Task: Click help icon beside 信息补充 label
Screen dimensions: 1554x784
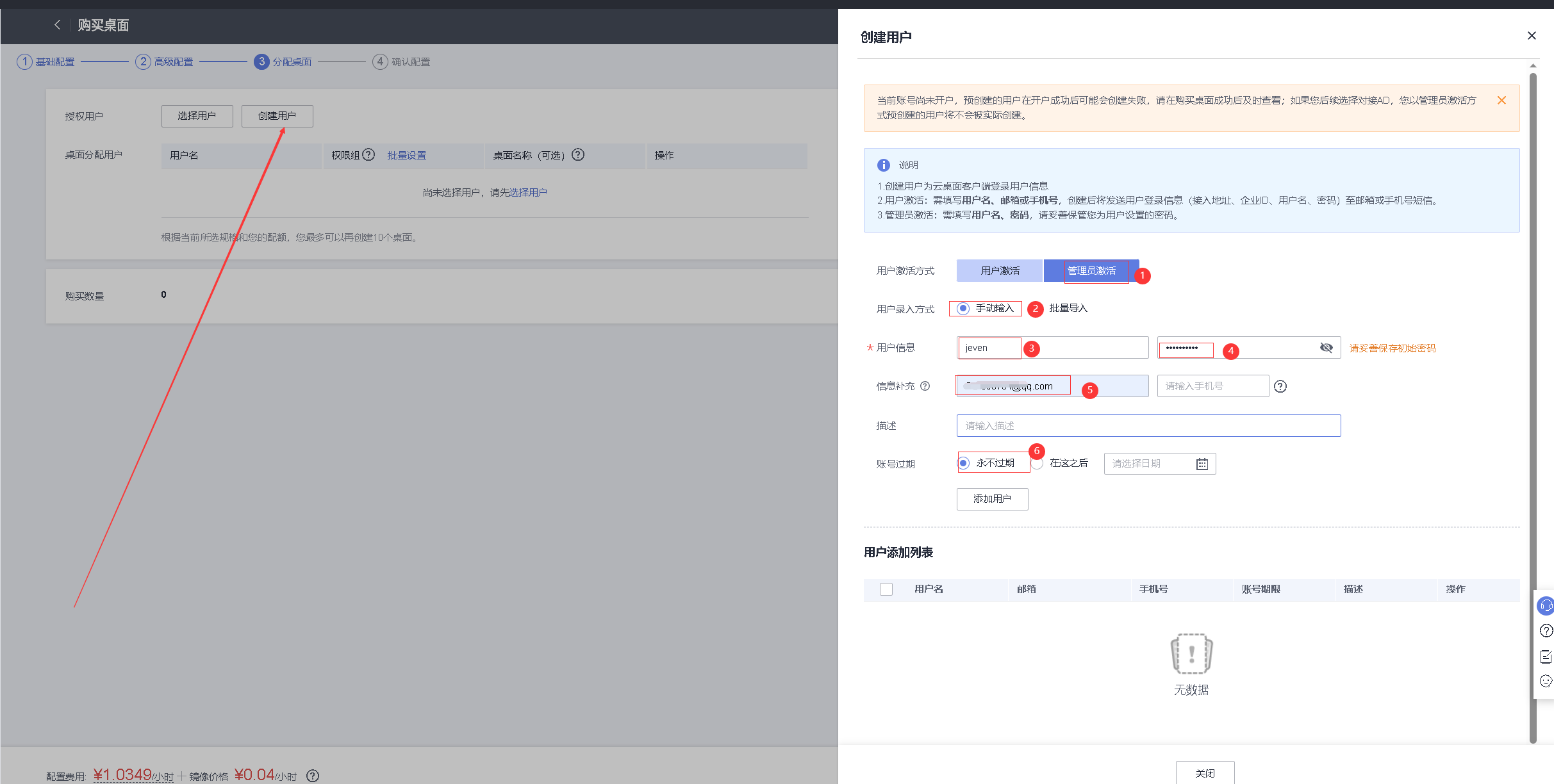Action: pyautogui.click(x=925, y=386)
